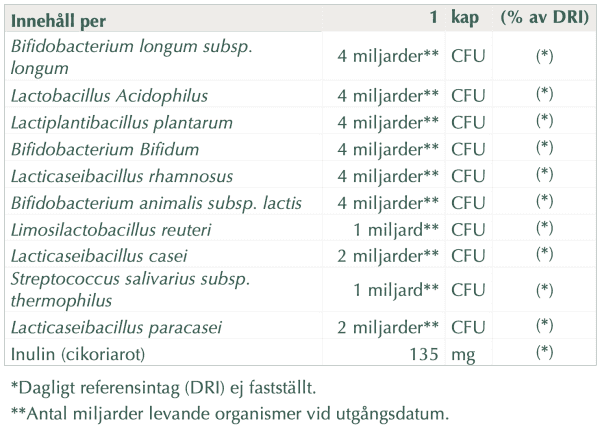Click the 135 amount in the Inulin row
600x430 pixels.
coord(425,353)
